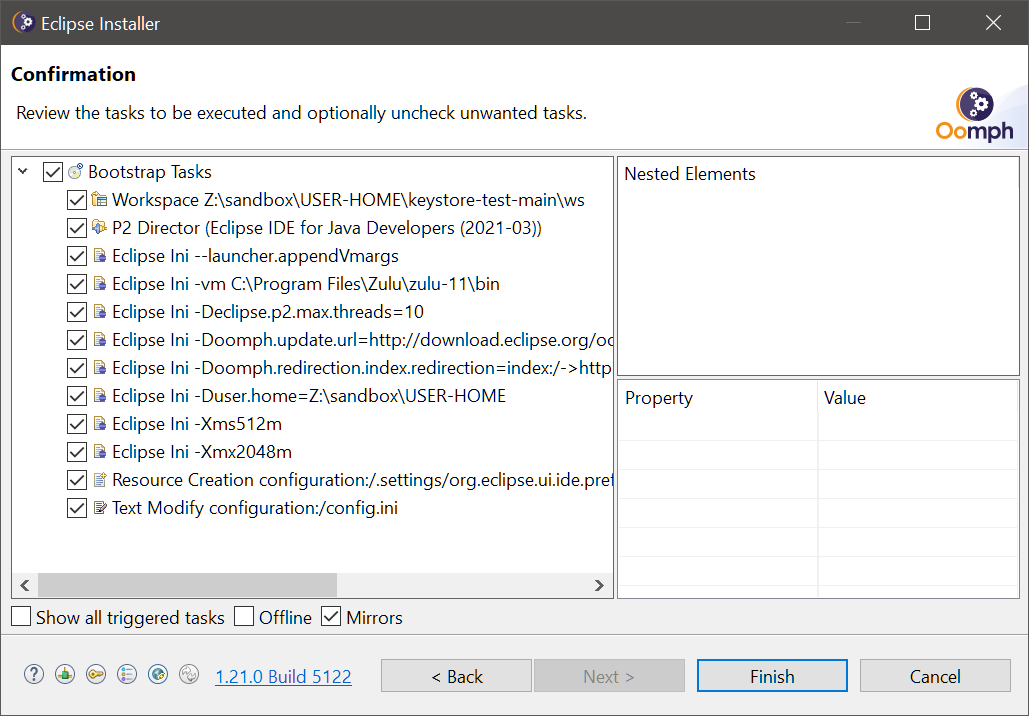Click the horizontal scrollbar left arrow
1029x716 pixels.
(x=25, y=585)
